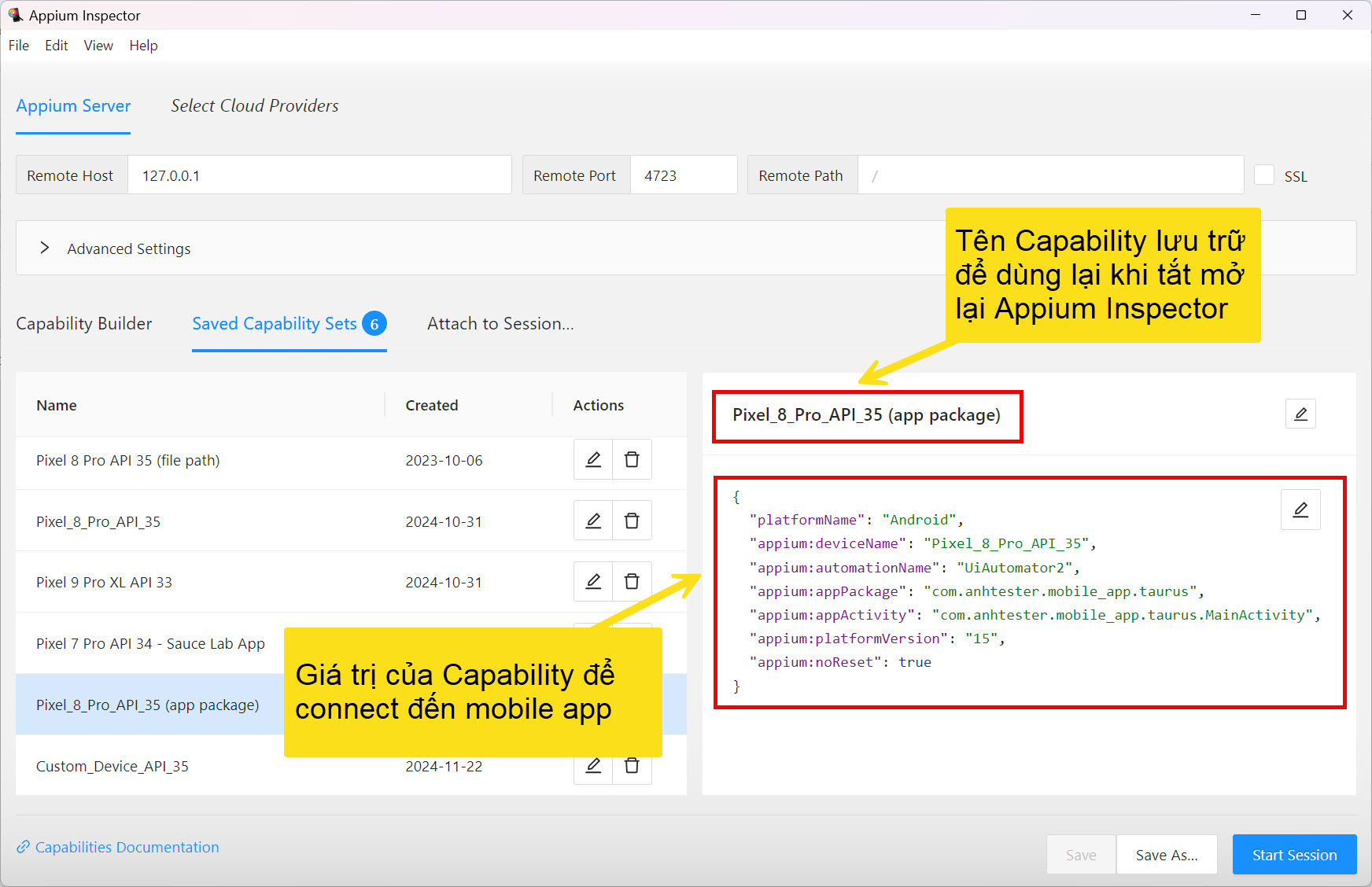The width and height of the screenshot is (1372, 887).
Task: Click the Actions column header
Action: point(598,405)
